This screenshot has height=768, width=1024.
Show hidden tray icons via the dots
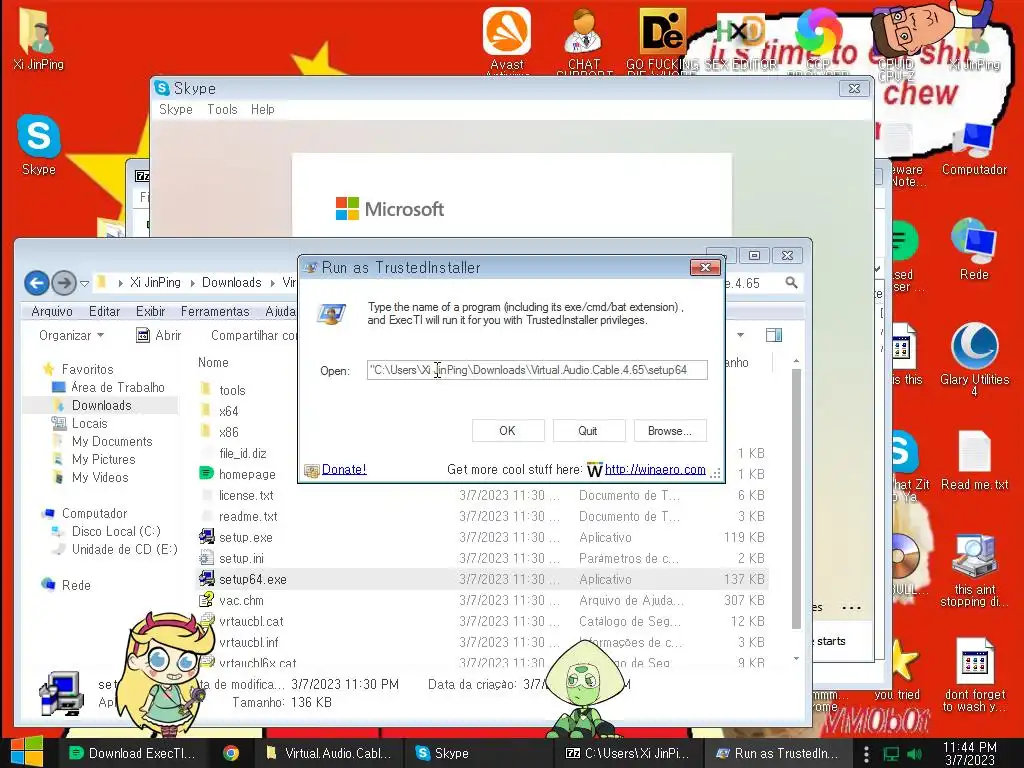[x=866, y=754]
